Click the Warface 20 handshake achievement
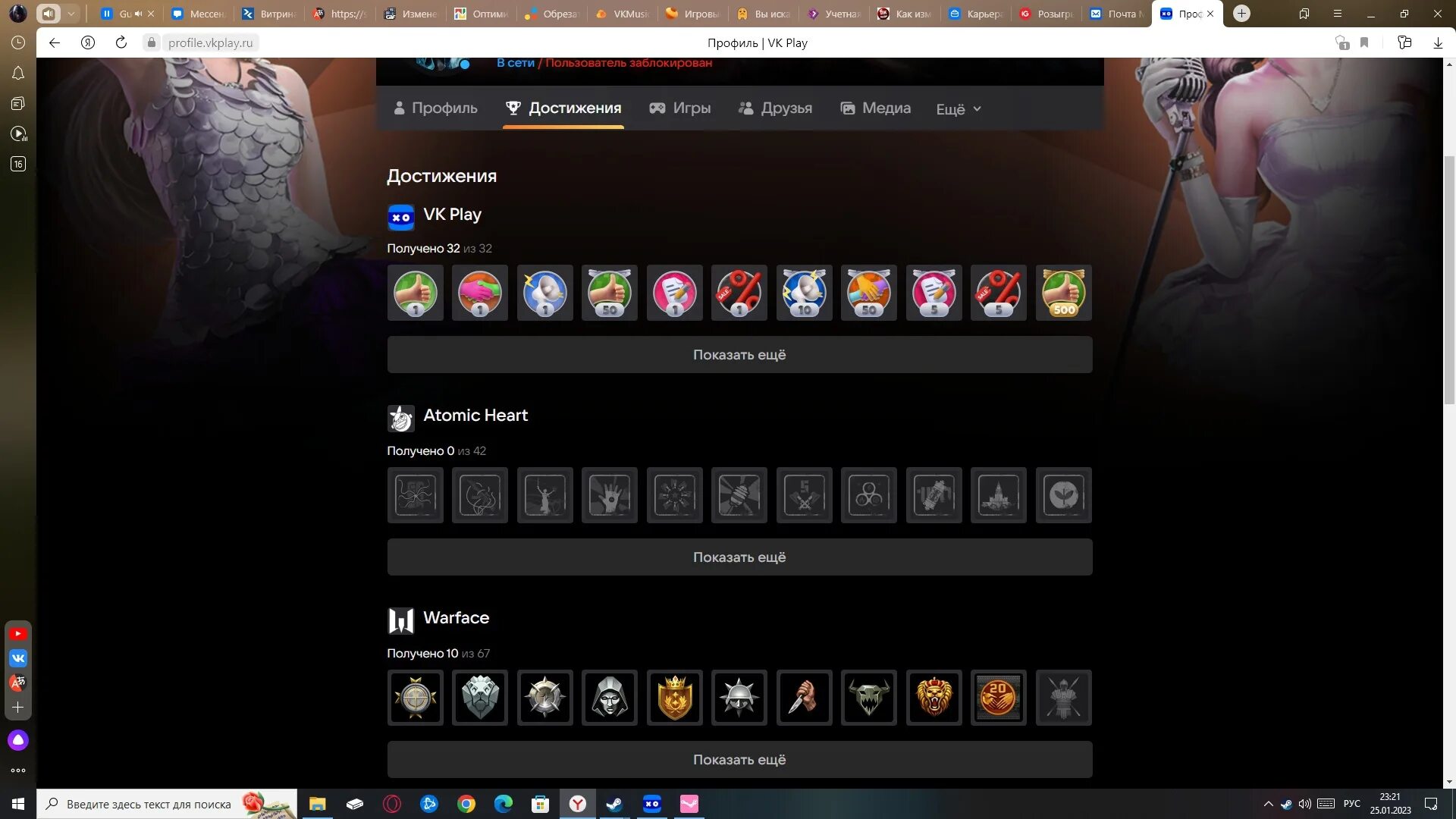The image size is (1456, 819). click(999, 698)
